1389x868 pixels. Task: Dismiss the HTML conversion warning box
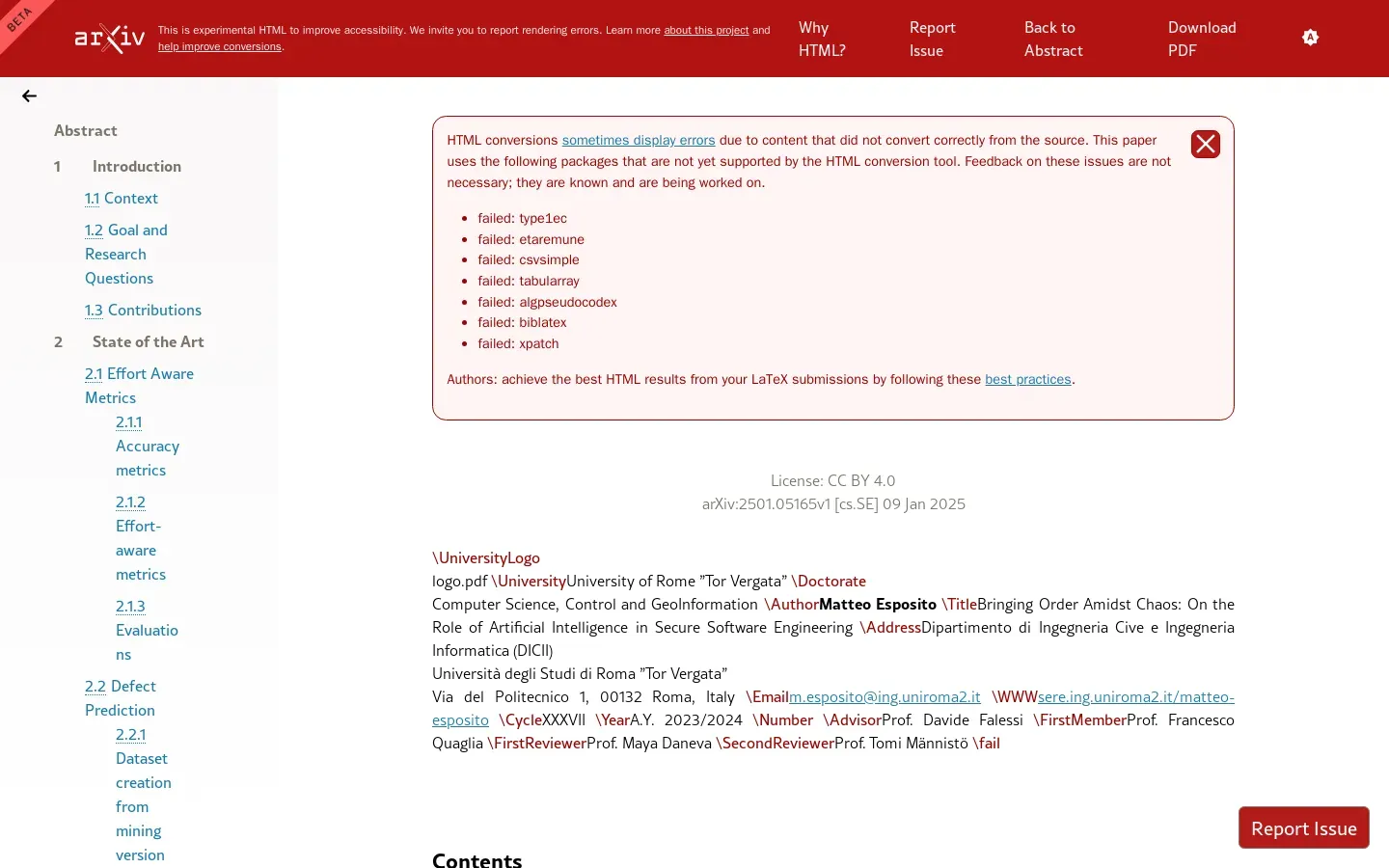1205,144
